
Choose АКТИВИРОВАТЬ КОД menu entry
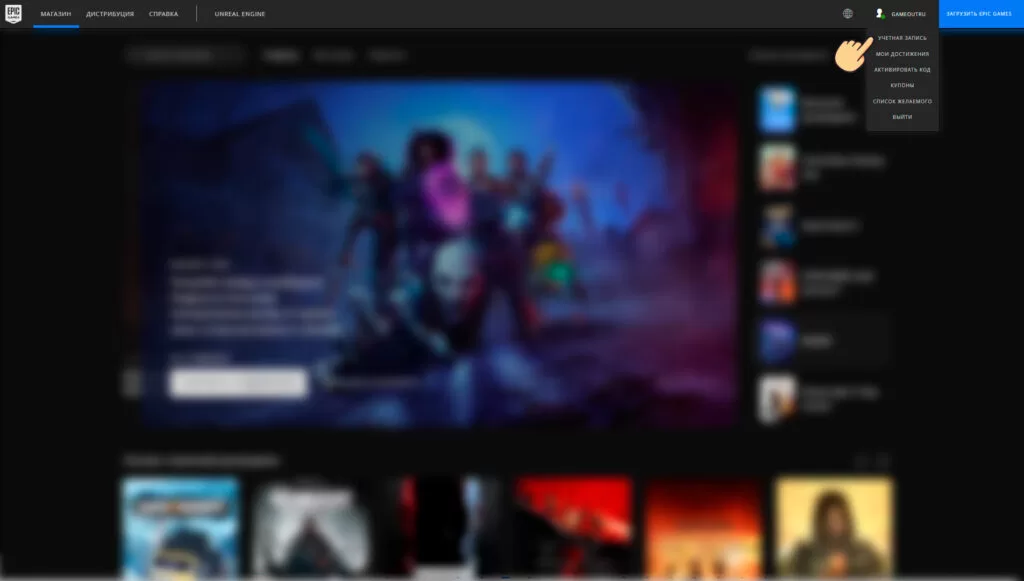pyautogui.click(x=902, y=70)
